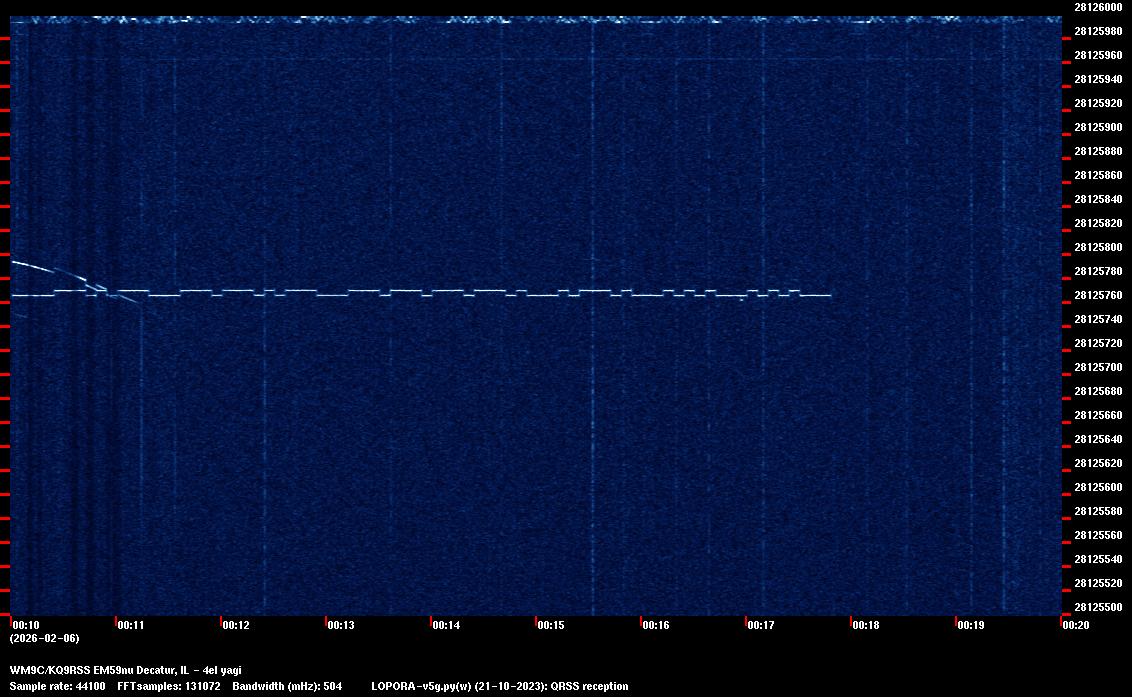Image resolution: width=1132 pixels, height=697 pixels.
Task: Select the 28125900 frequency scale value
Action: [1097, 127]
